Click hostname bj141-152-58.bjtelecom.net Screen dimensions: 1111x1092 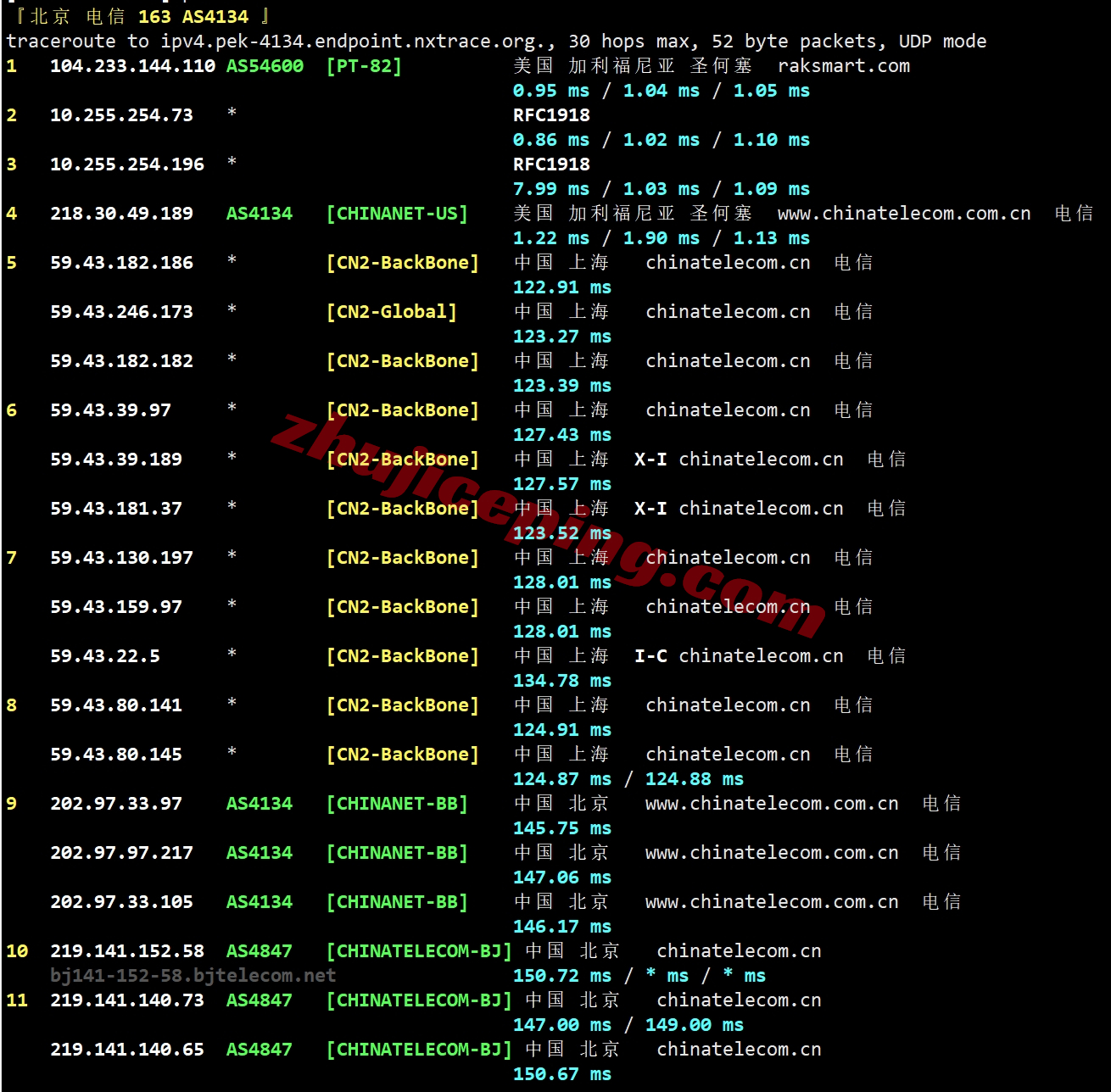click(x=193, y=976)
